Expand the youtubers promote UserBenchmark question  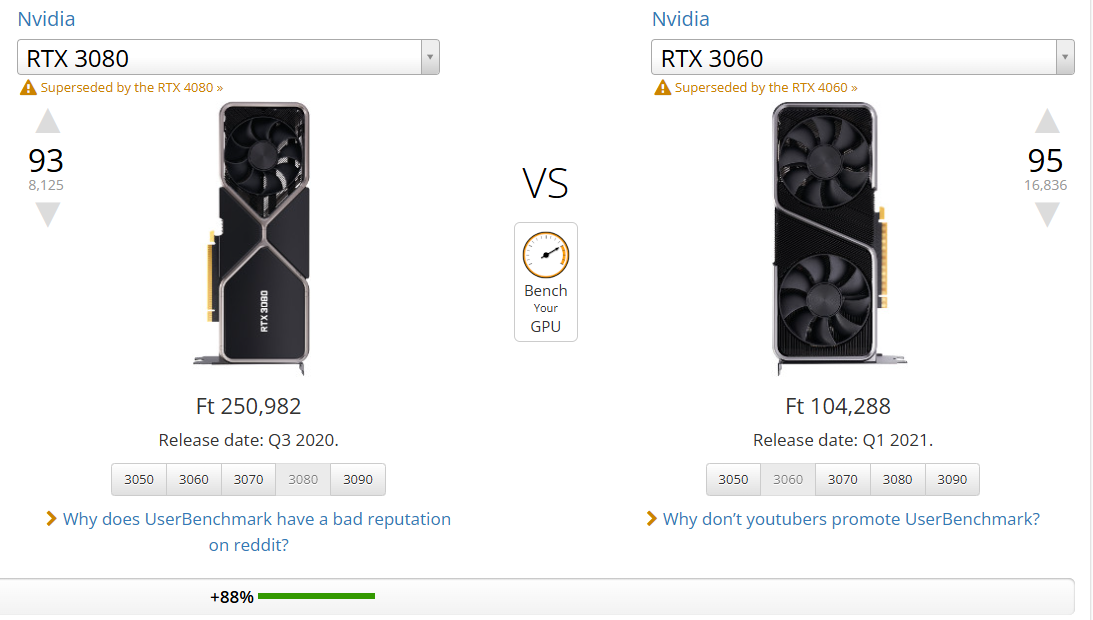coord(851,519)
